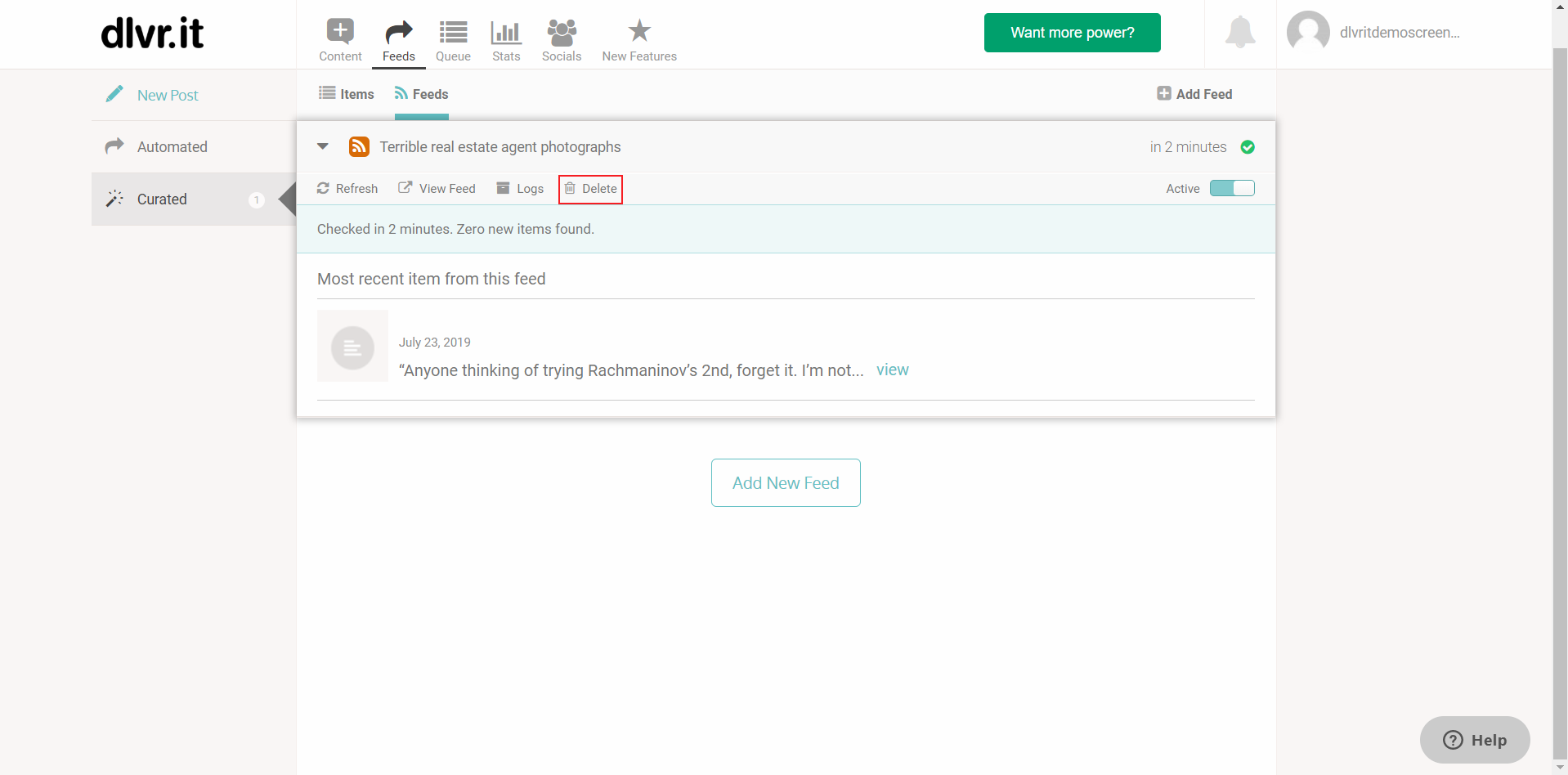Click the Want more power? button
The height and width of the screenshot is (775, 1568).
(1072, 33)
